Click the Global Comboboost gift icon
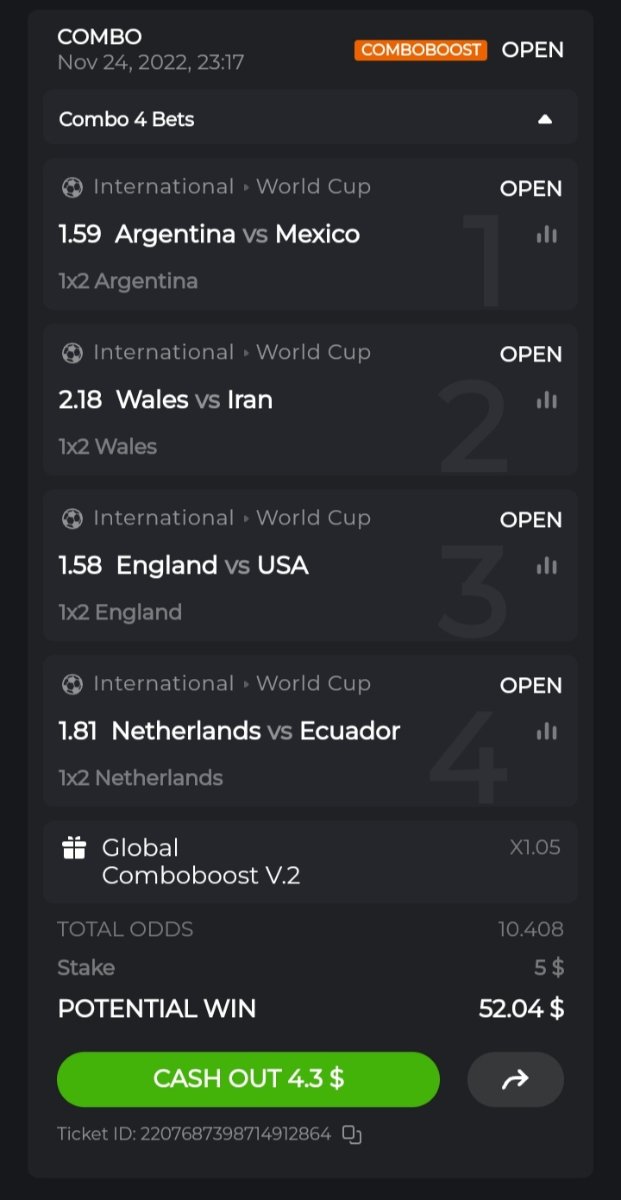This screenshot has height=1200, width=621. (x=74, y=849)
